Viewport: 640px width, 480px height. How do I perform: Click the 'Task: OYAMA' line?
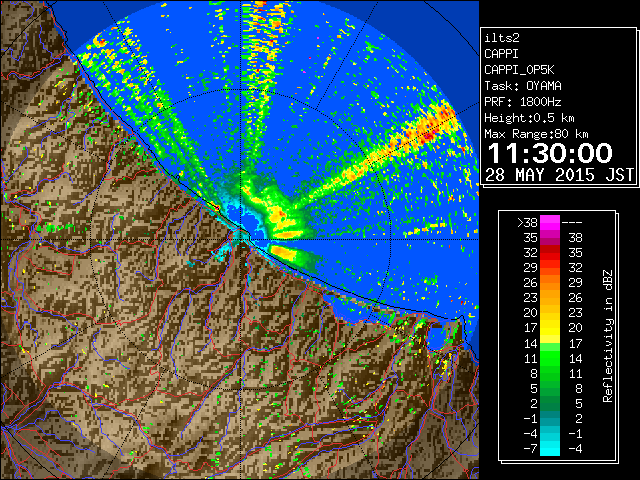point(523,86)
